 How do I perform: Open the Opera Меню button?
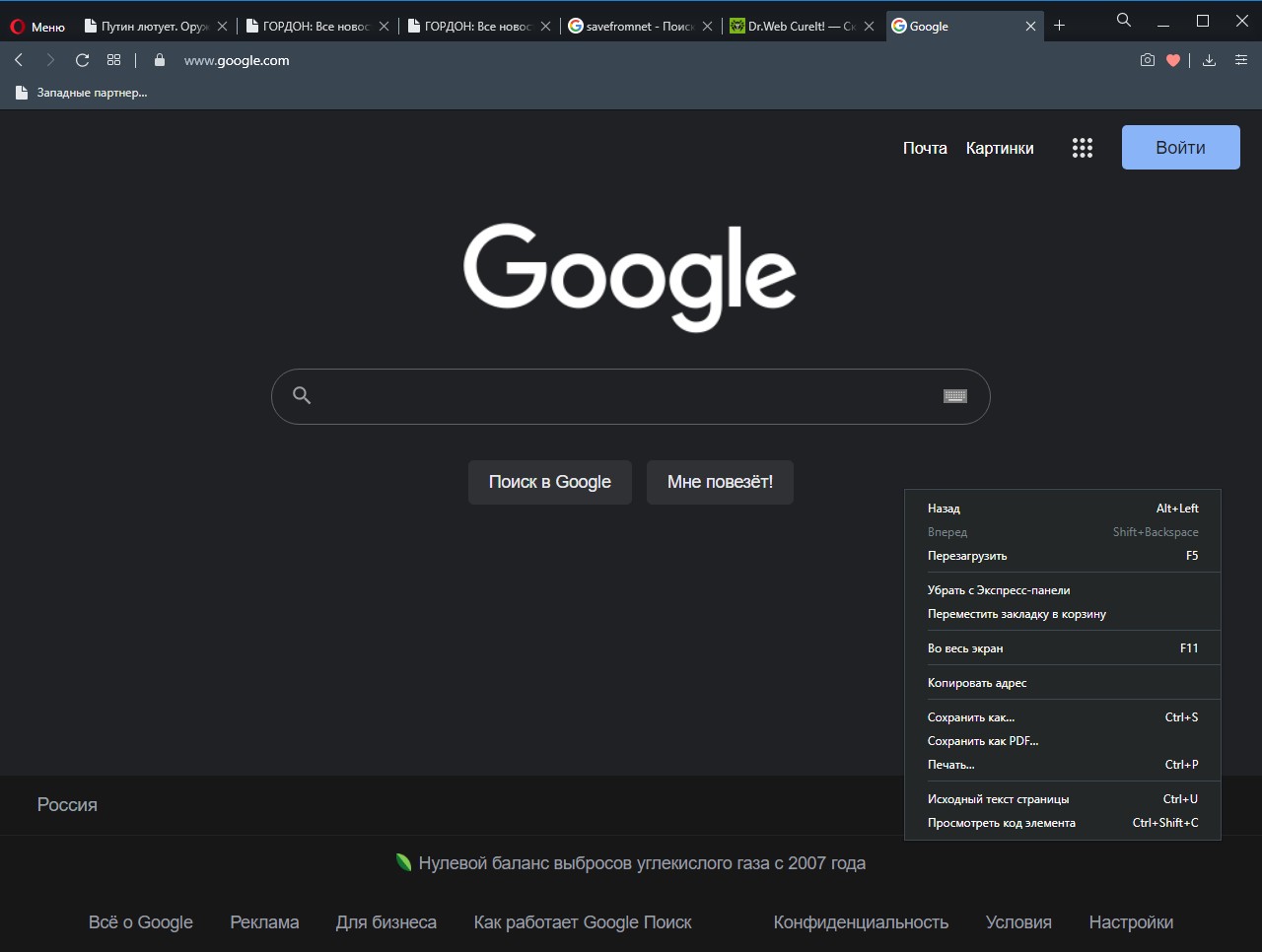tap(37, 27)
